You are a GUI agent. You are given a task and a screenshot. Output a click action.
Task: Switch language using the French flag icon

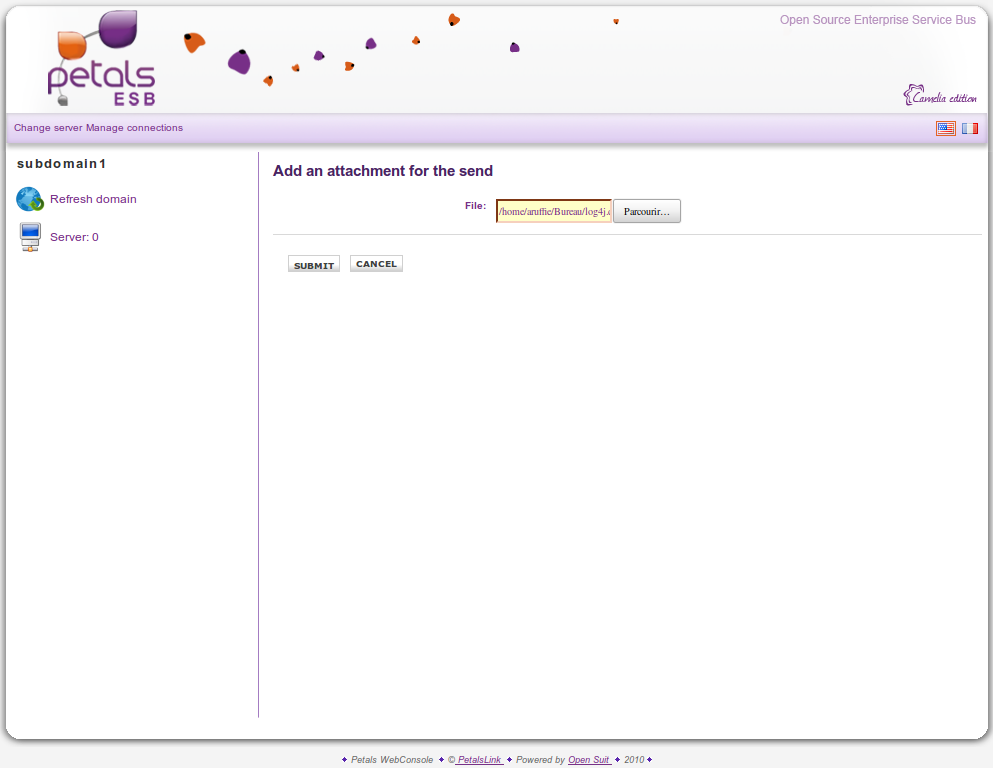coord(969,128)
